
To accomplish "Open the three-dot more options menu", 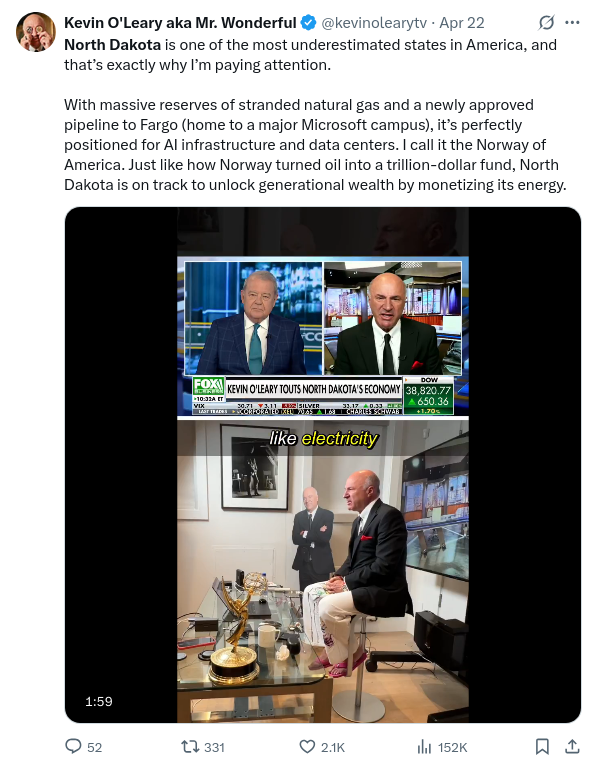I will [572, 23].
